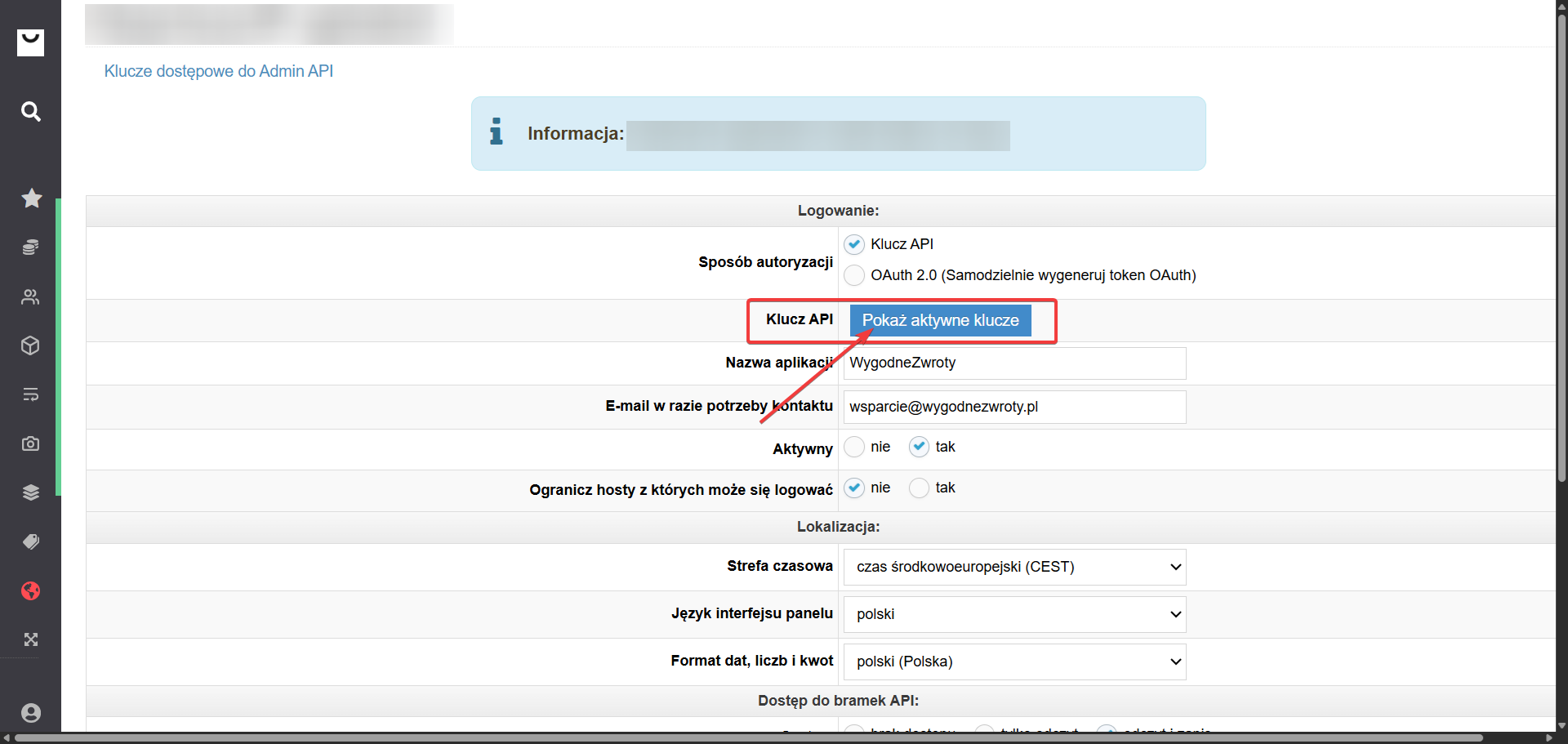This screenshot has width=1568, height=744.
Task: Open Klucze dostępowe do Admin API link
Action: point(218,71)
